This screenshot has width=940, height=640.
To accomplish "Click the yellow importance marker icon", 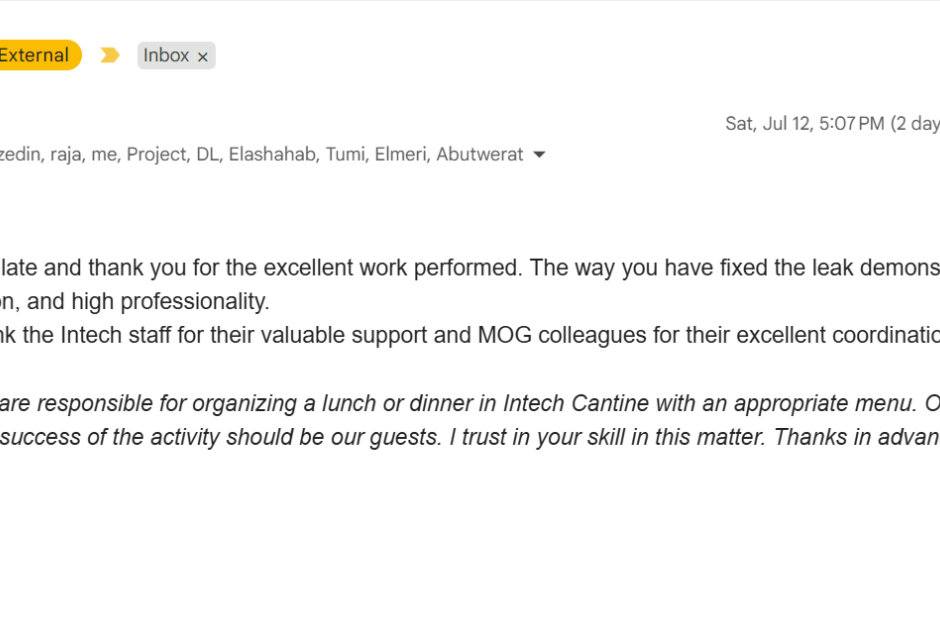I will [x=110, y=55].
